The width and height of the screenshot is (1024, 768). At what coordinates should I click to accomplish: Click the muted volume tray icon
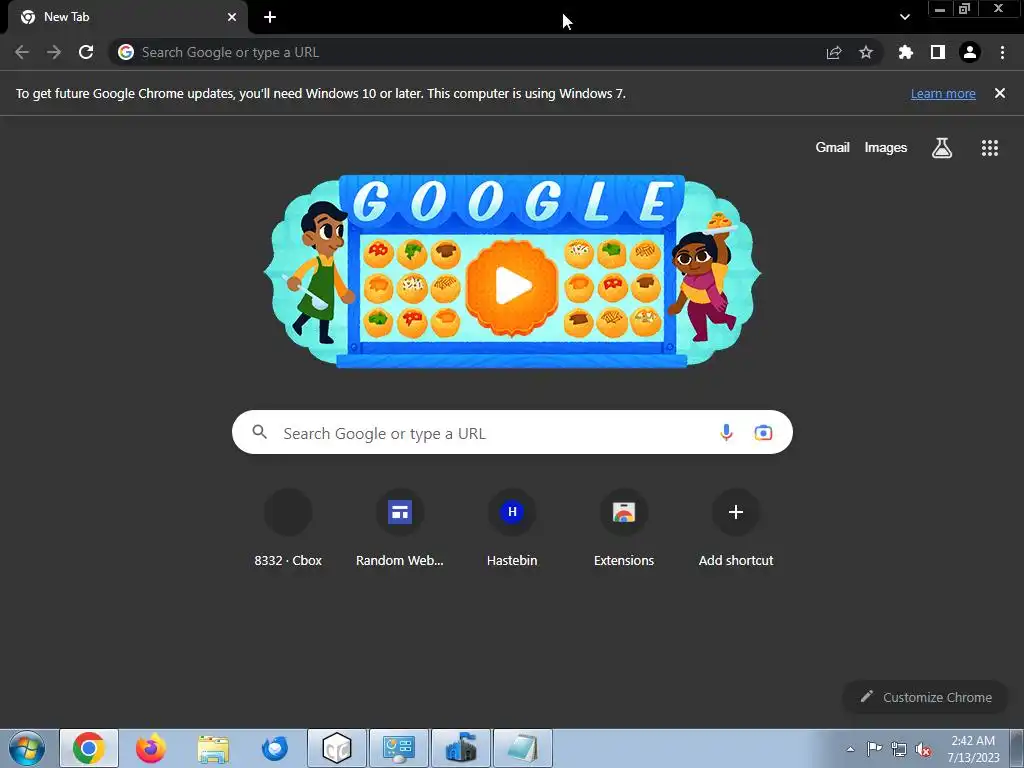923,749
